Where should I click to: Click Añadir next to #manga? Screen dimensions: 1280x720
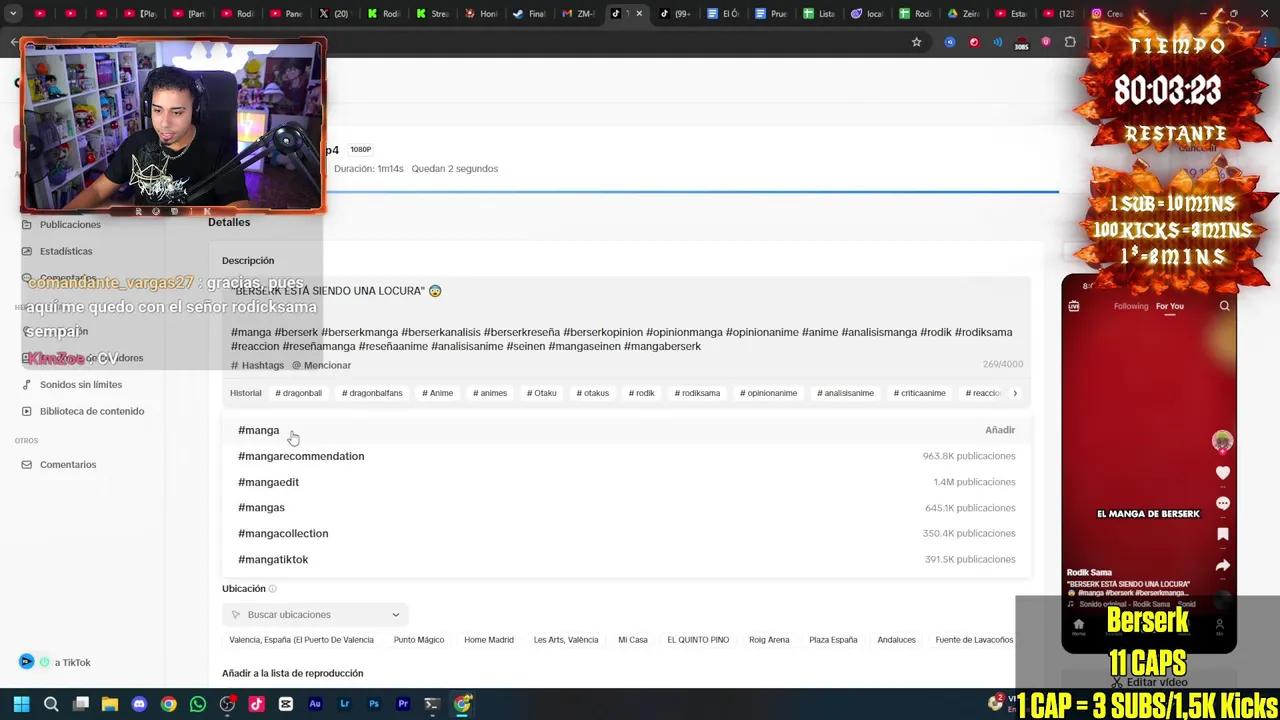coord(1000,430)
